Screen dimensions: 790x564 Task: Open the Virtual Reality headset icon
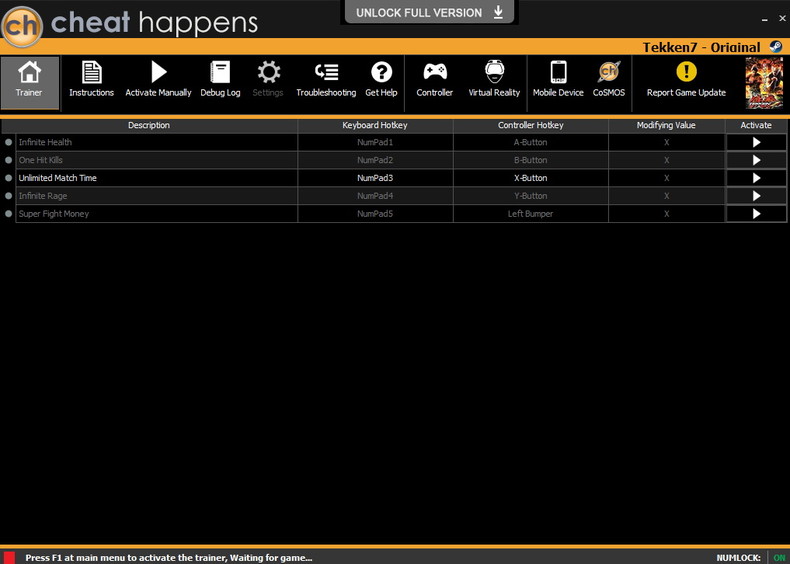[494, 71]
